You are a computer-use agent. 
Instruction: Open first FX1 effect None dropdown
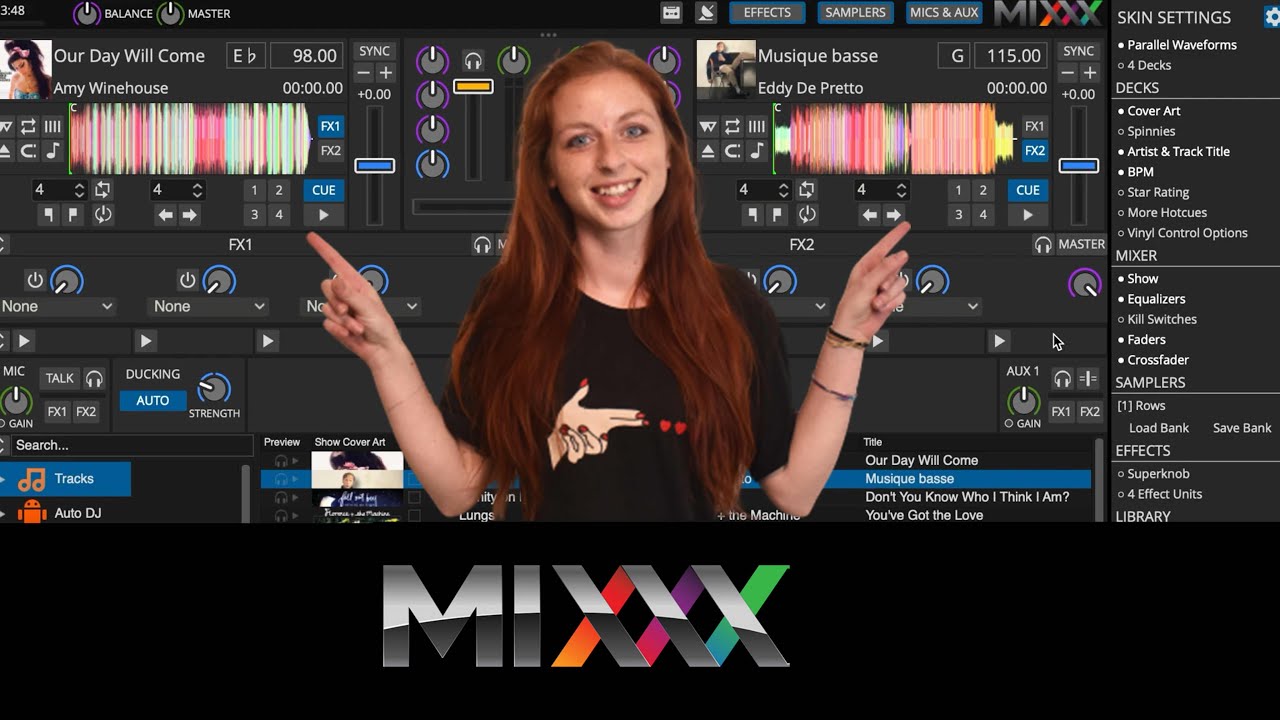58,306
